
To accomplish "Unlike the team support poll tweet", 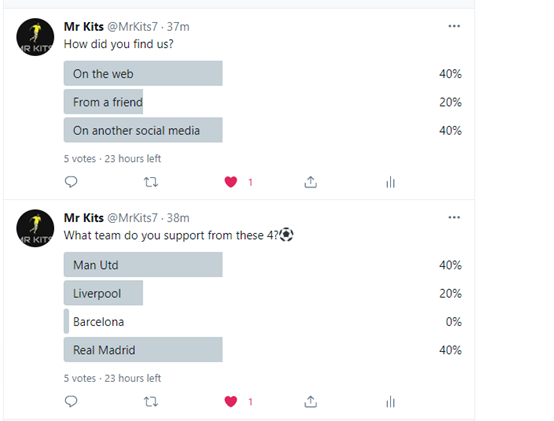I will (231, 402).
